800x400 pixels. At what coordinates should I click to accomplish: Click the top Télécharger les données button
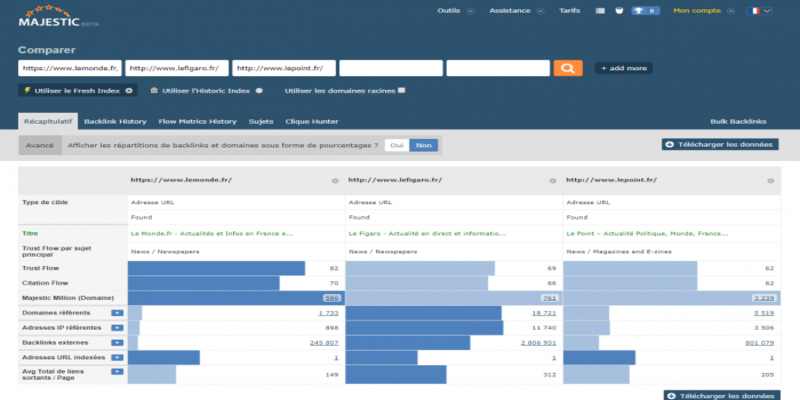(720, 145)
